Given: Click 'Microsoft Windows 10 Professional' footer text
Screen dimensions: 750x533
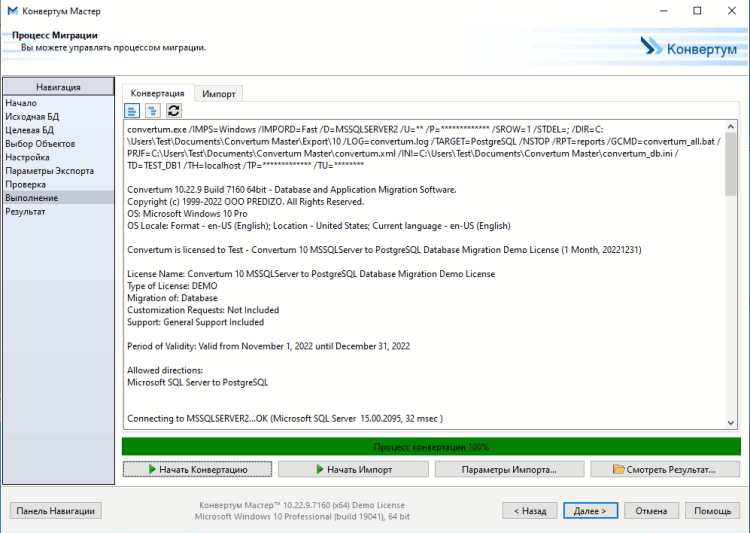Looking at the screenshot, I should (x=302, y=517).
